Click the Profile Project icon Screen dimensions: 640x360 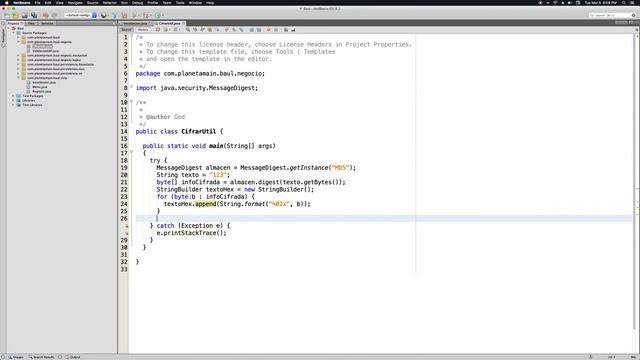coord(158,16)
